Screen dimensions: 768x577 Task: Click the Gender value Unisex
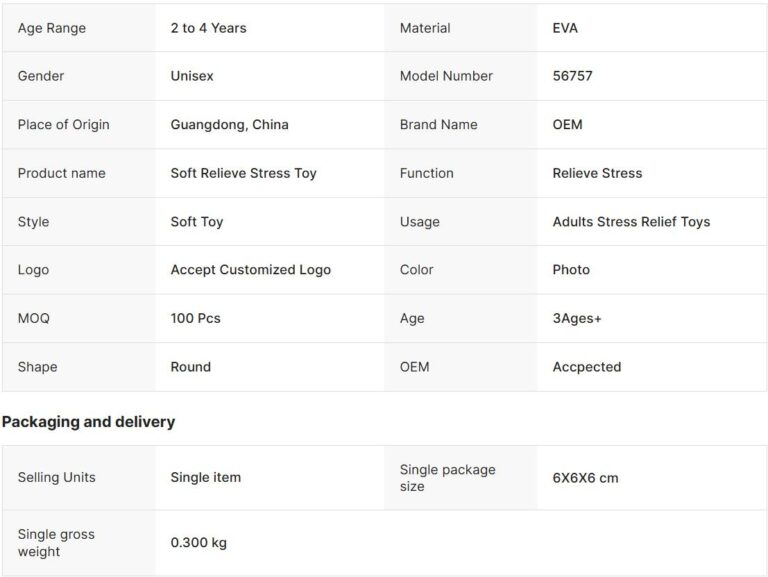pos(192,76)
